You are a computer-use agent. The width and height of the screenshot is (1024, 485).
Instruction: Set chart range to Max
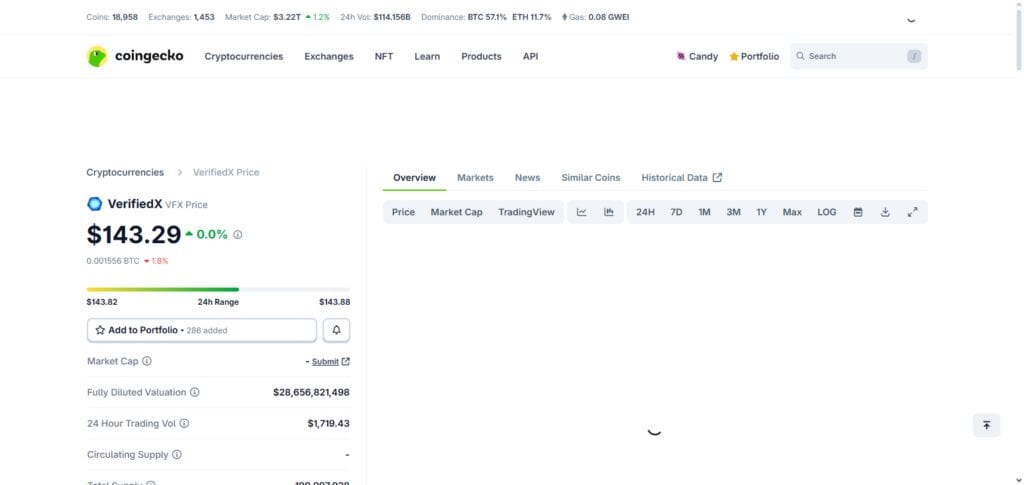[792, 212]
